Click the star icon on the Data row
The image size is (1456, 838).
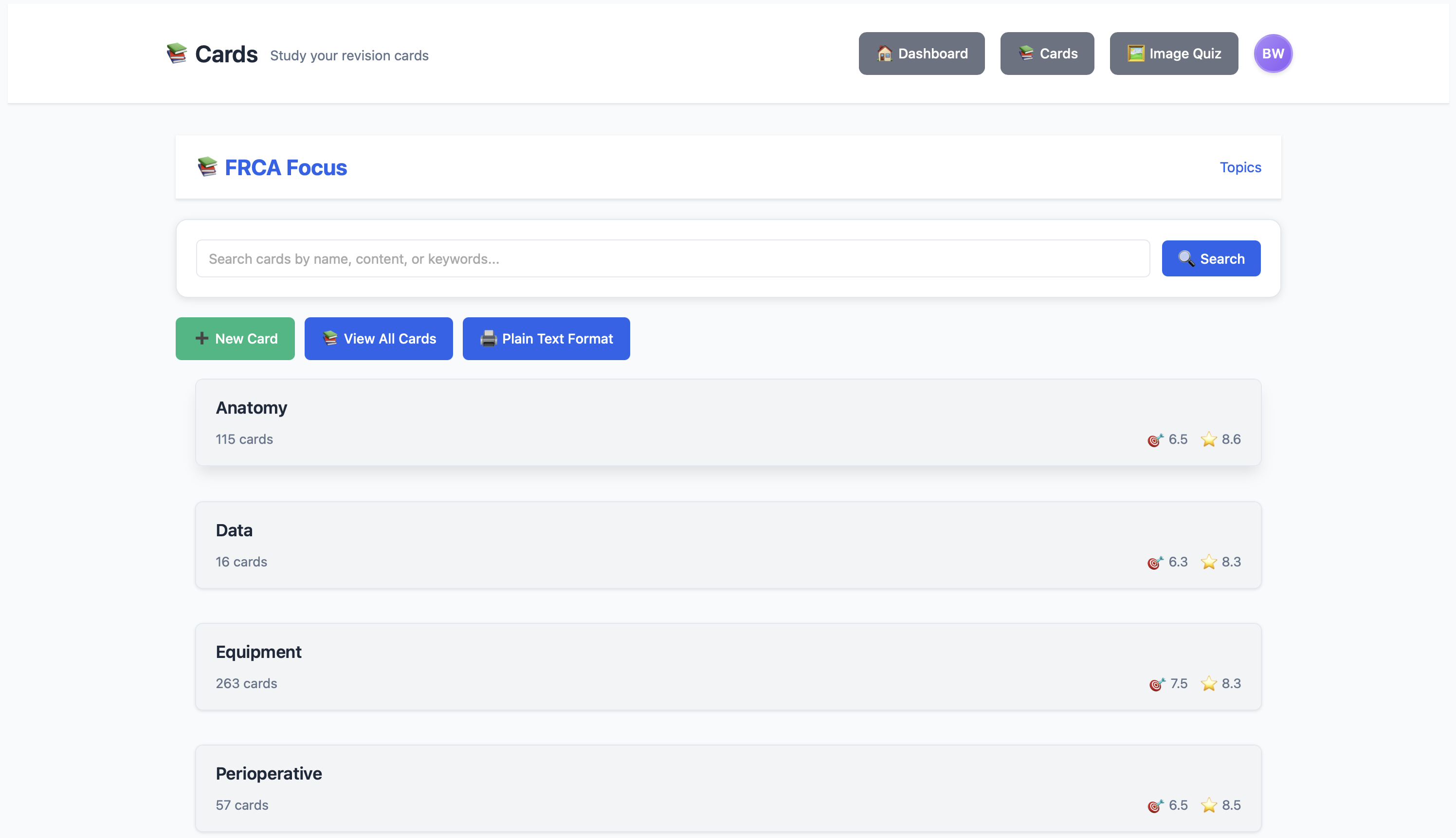[1209, 562]
